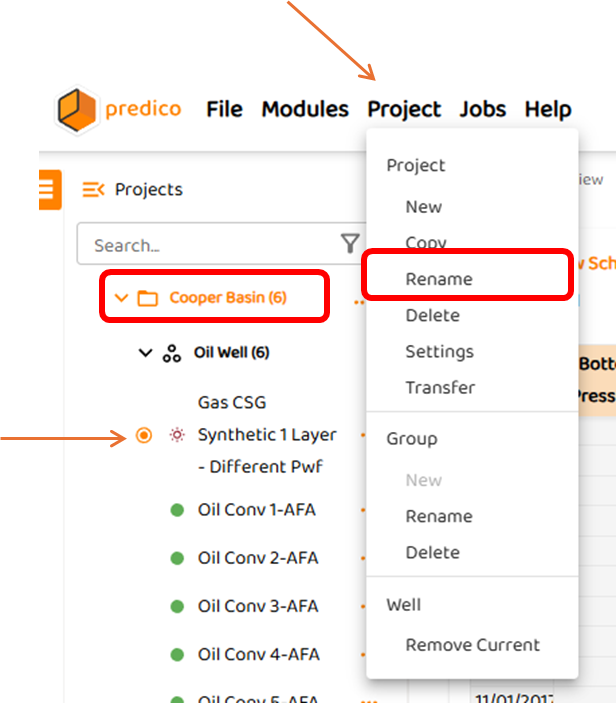Click green status dot beside Oil Conv 3-AFA
This screenshot has height=703, width=616.
click(x=177, y=607)
